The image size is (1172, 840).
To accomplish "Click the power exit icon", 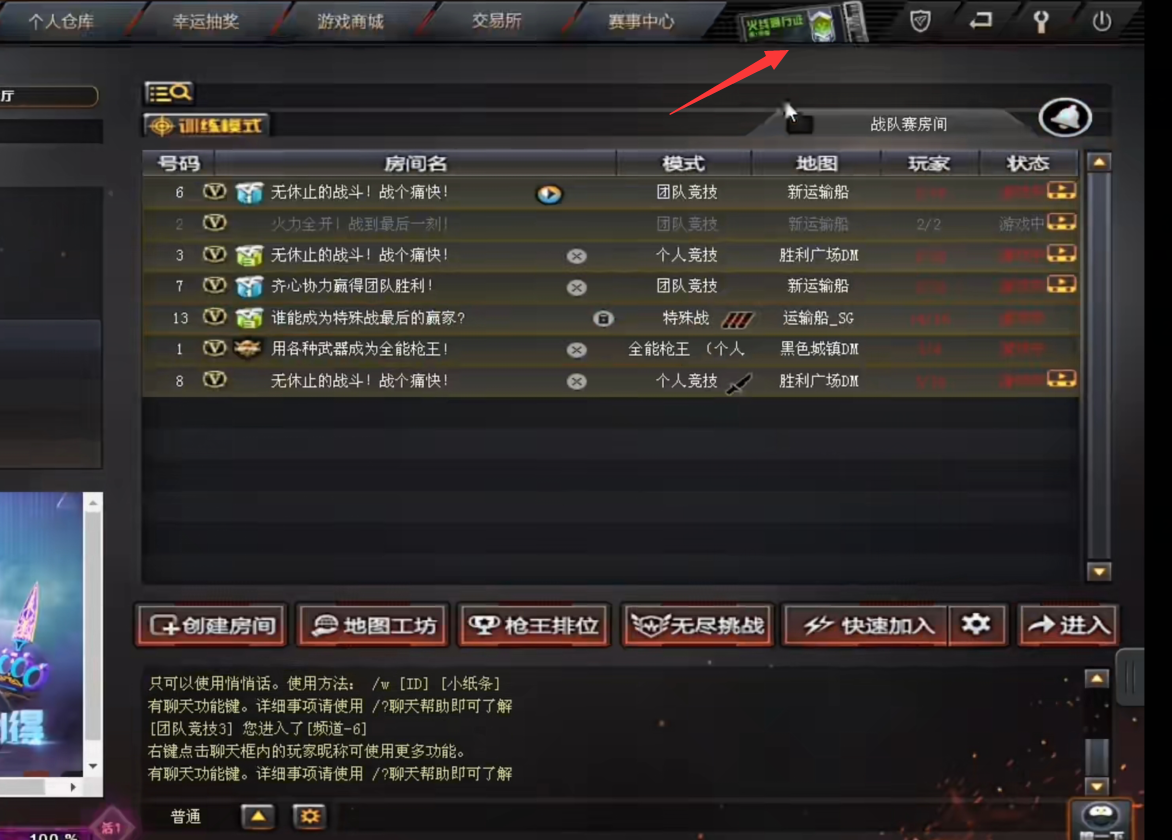I will pos(1102,21).
